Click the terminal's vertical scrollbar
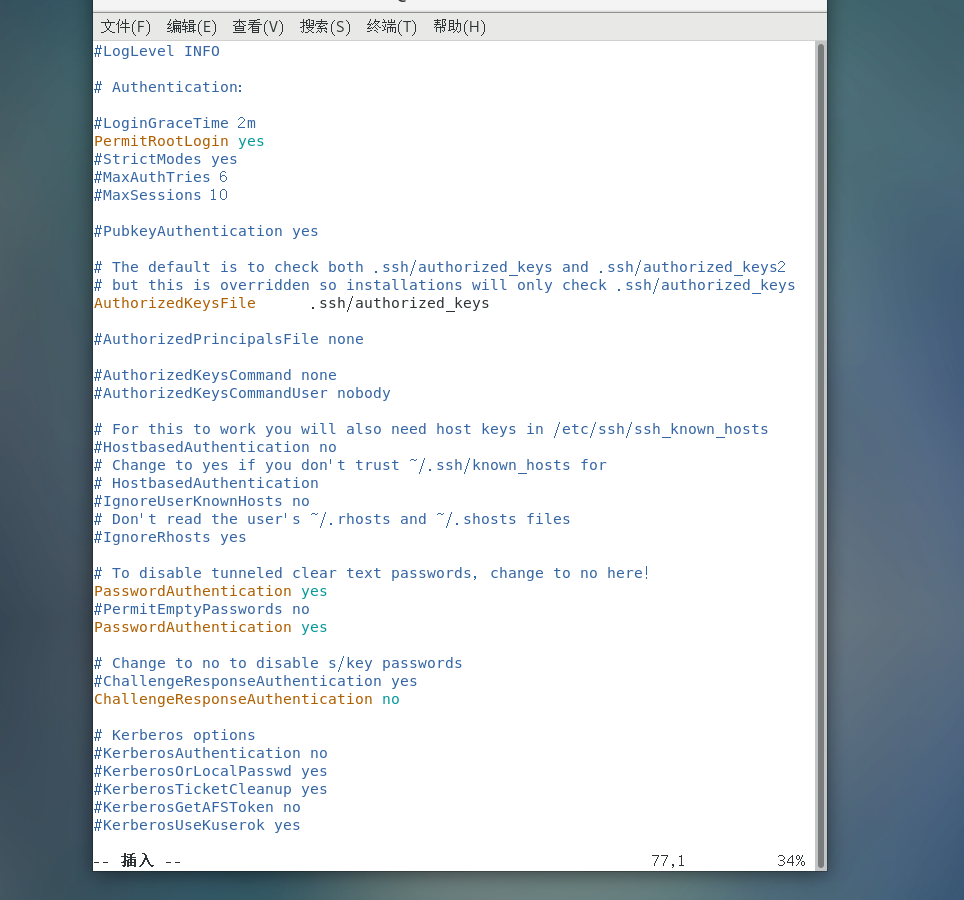This screenshot has width=964, height=900. tap(821, 450)
